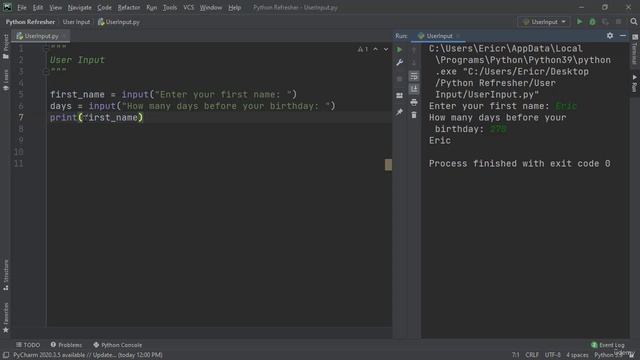Click the fold end marker at line 3
Viewport: 640px width, 360px height.
point(46,71)
